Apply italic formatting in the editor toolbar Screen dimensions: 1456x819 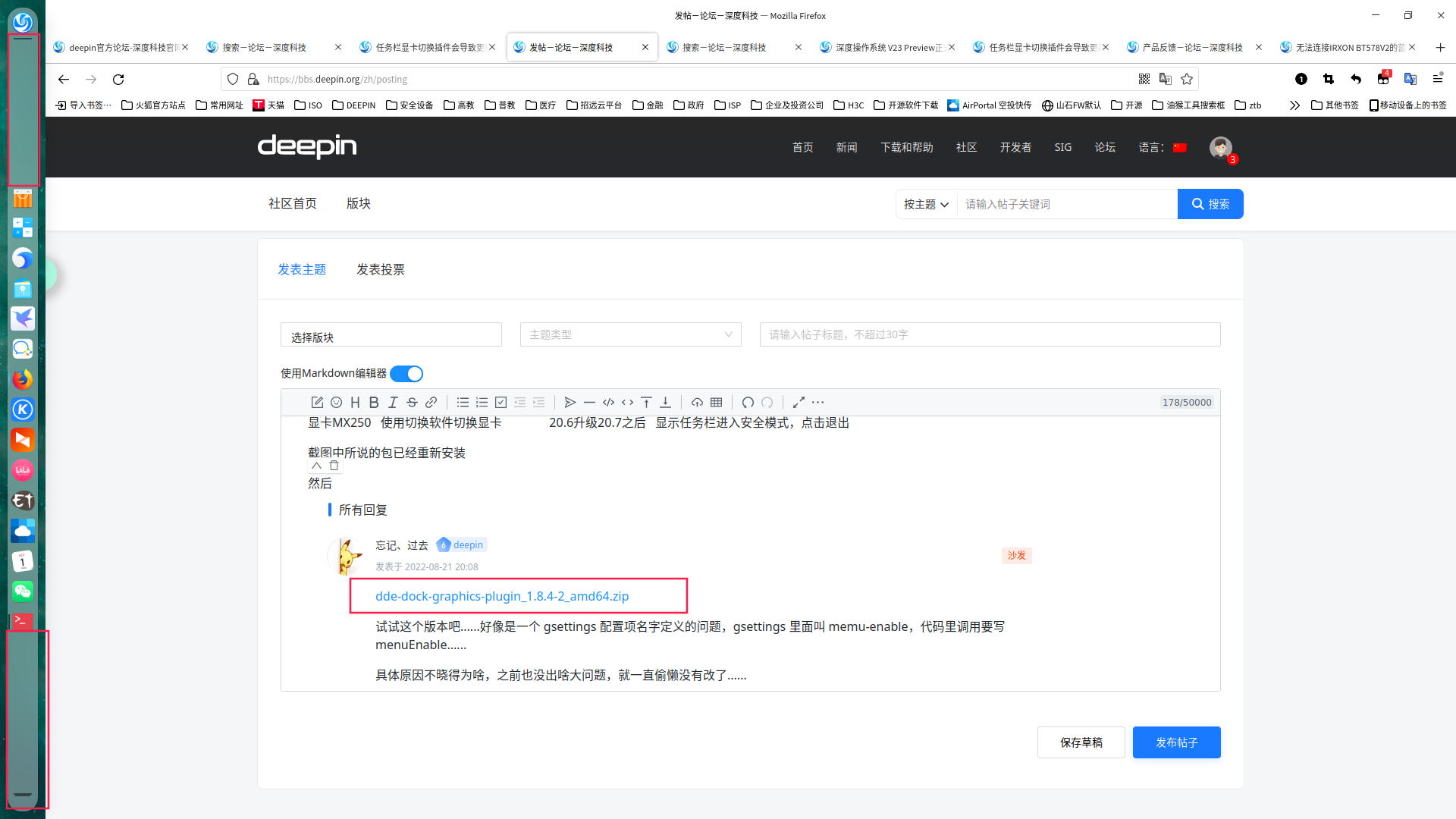point(393,402)
